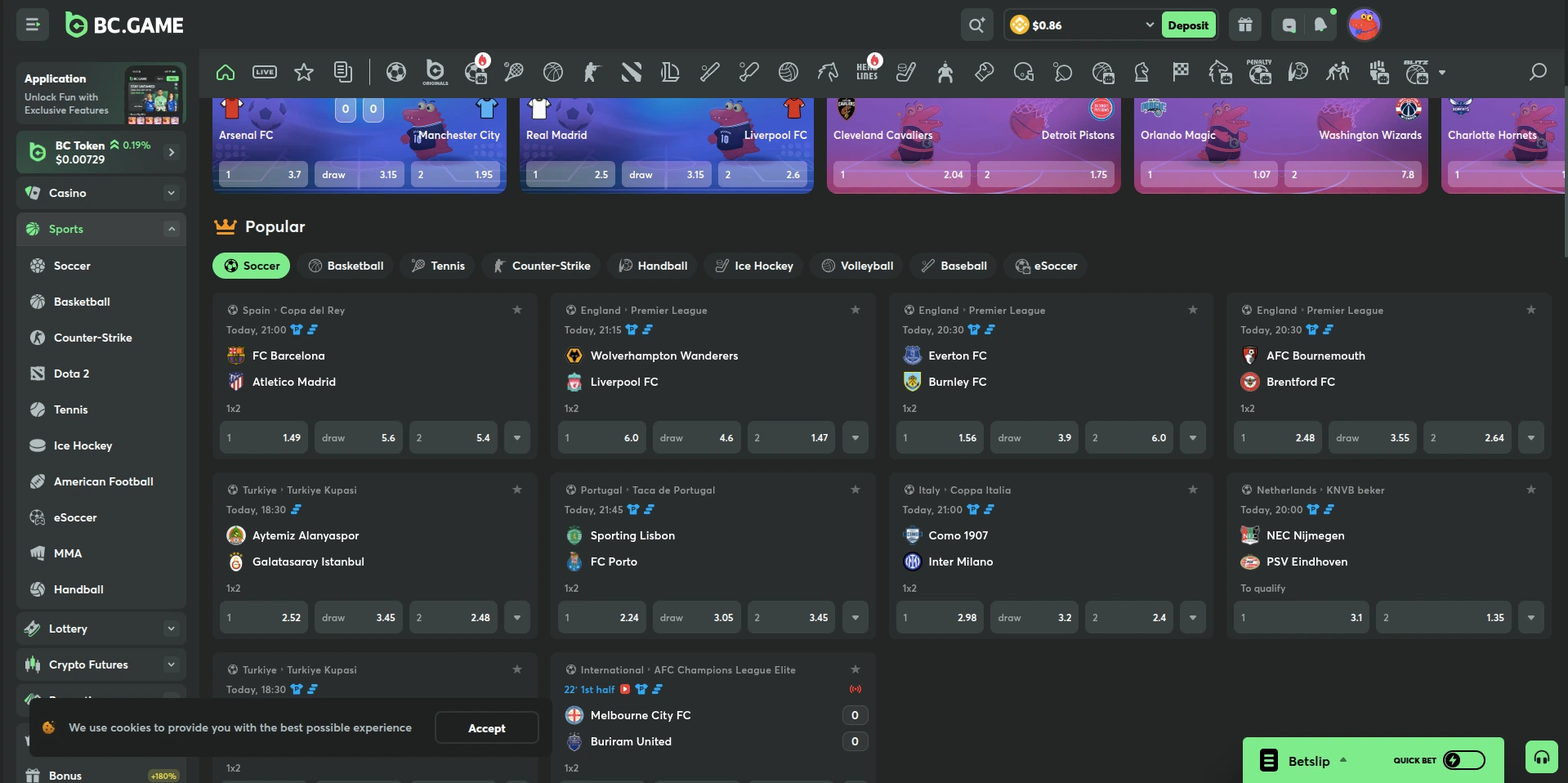1568x783 pixels.
Task: Favorite the FC Barcelona match star
Action: tap(517, 310)
